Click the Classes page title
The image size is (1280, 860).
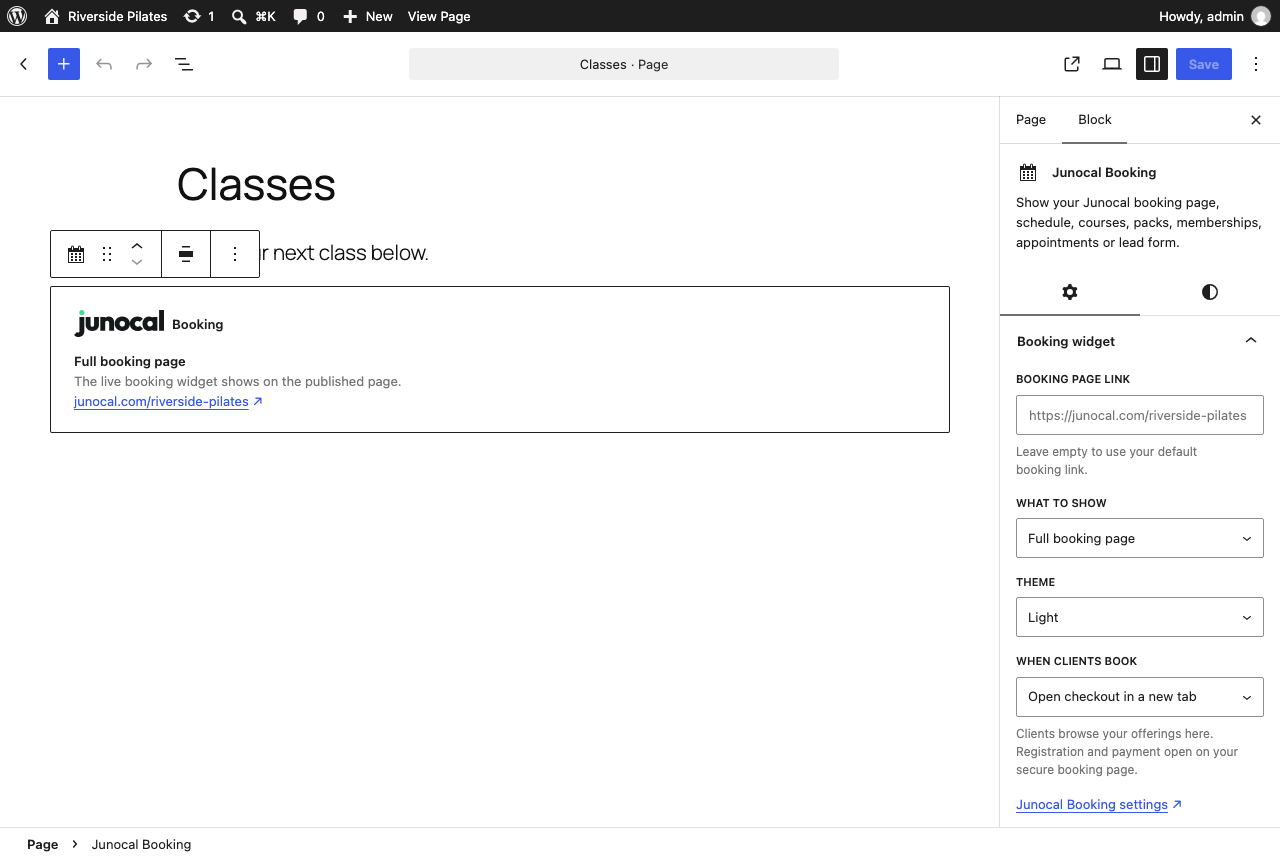(256, 184)
